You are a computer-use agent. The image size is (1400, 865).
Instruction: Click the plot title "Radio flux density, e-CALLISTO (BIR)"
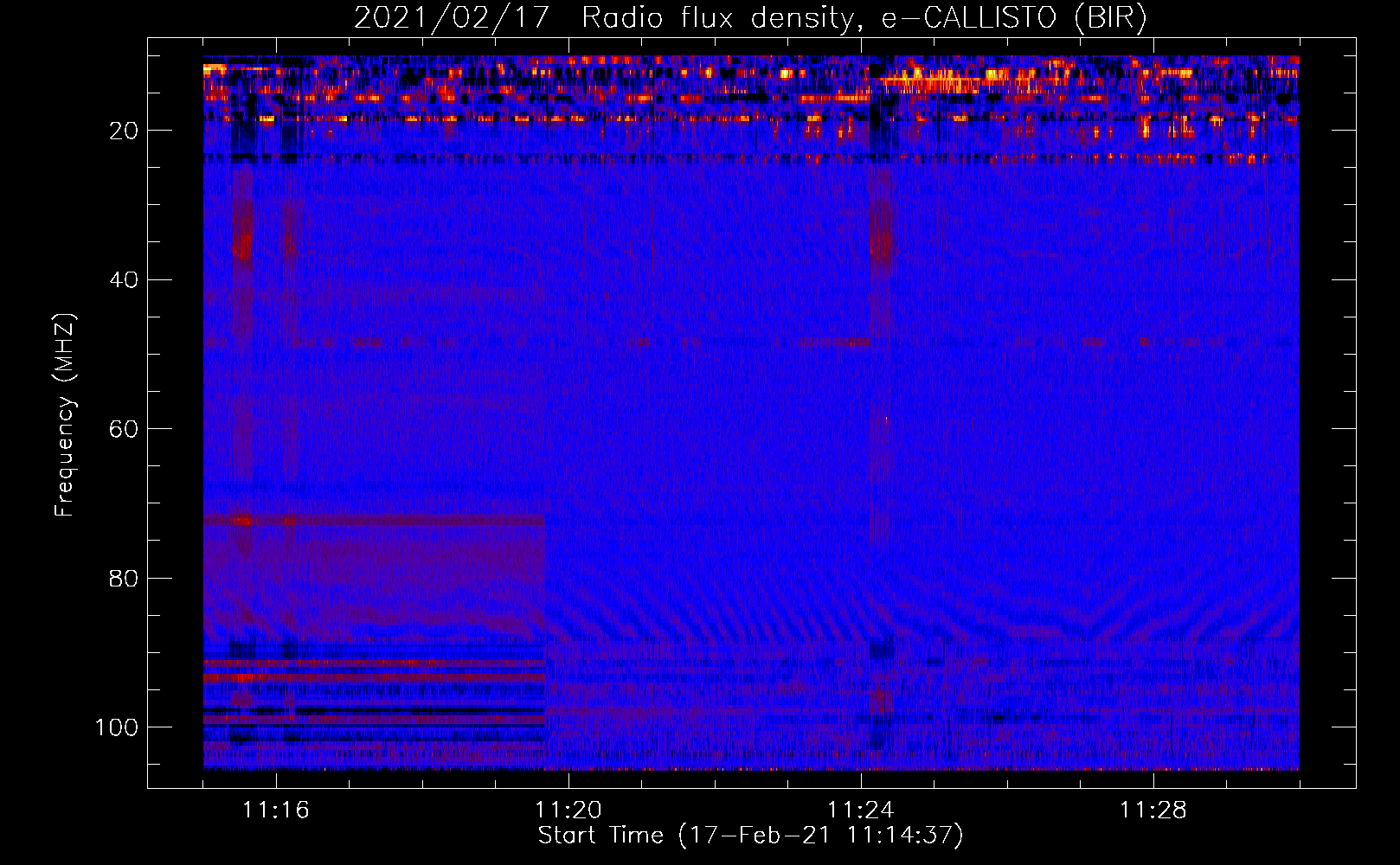tap(864, 18)
